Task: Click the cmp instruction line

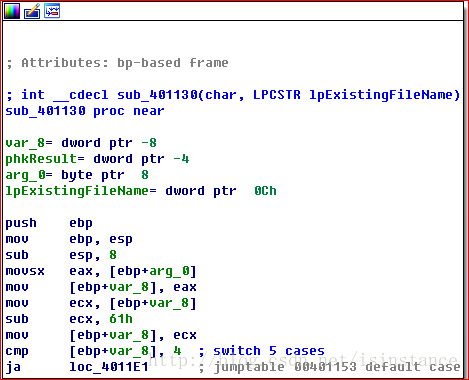Action: [x=93, y=351]
